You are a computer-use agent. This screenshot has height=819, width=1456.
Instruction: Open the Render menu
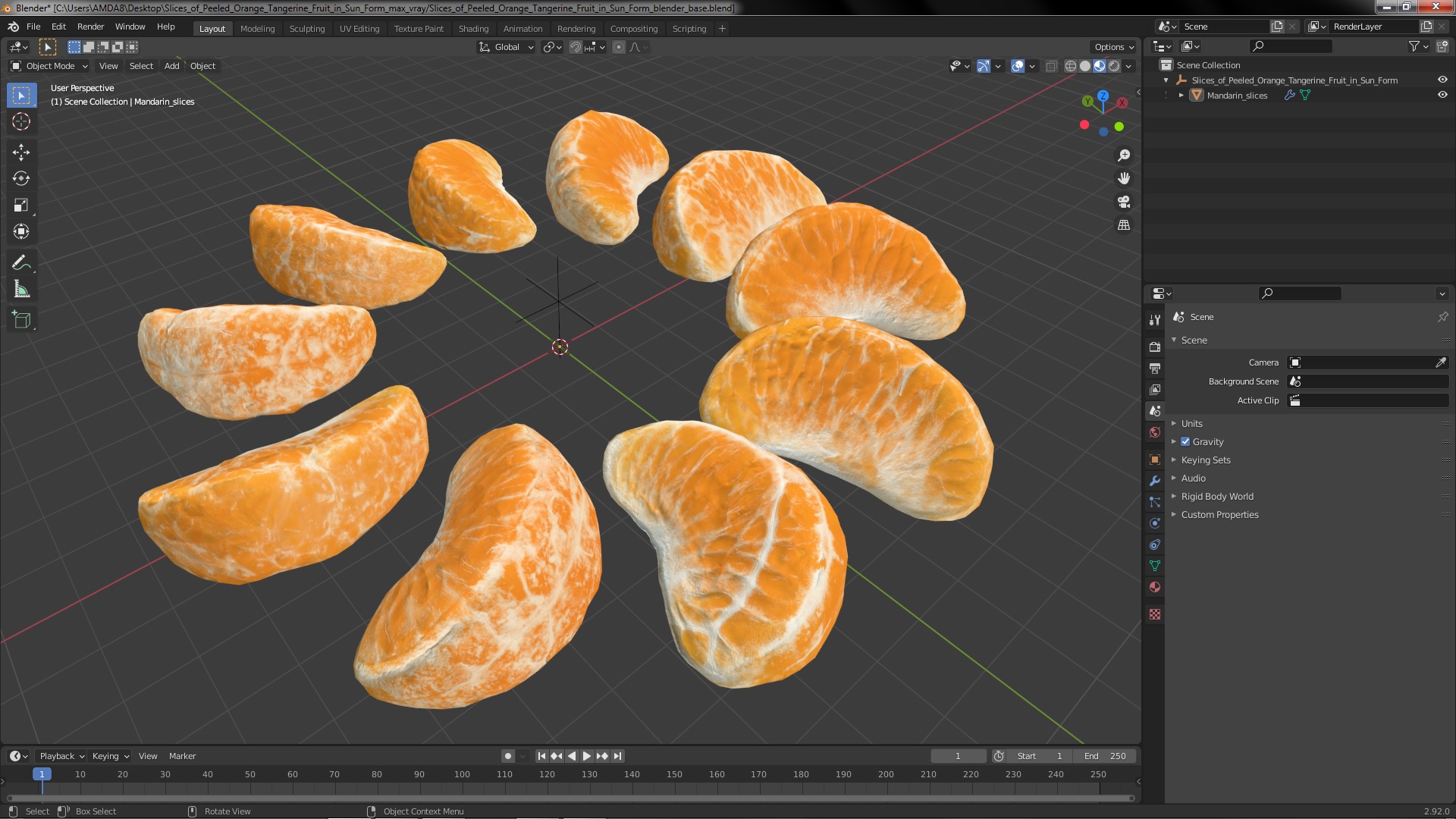(x=90, y=27)
